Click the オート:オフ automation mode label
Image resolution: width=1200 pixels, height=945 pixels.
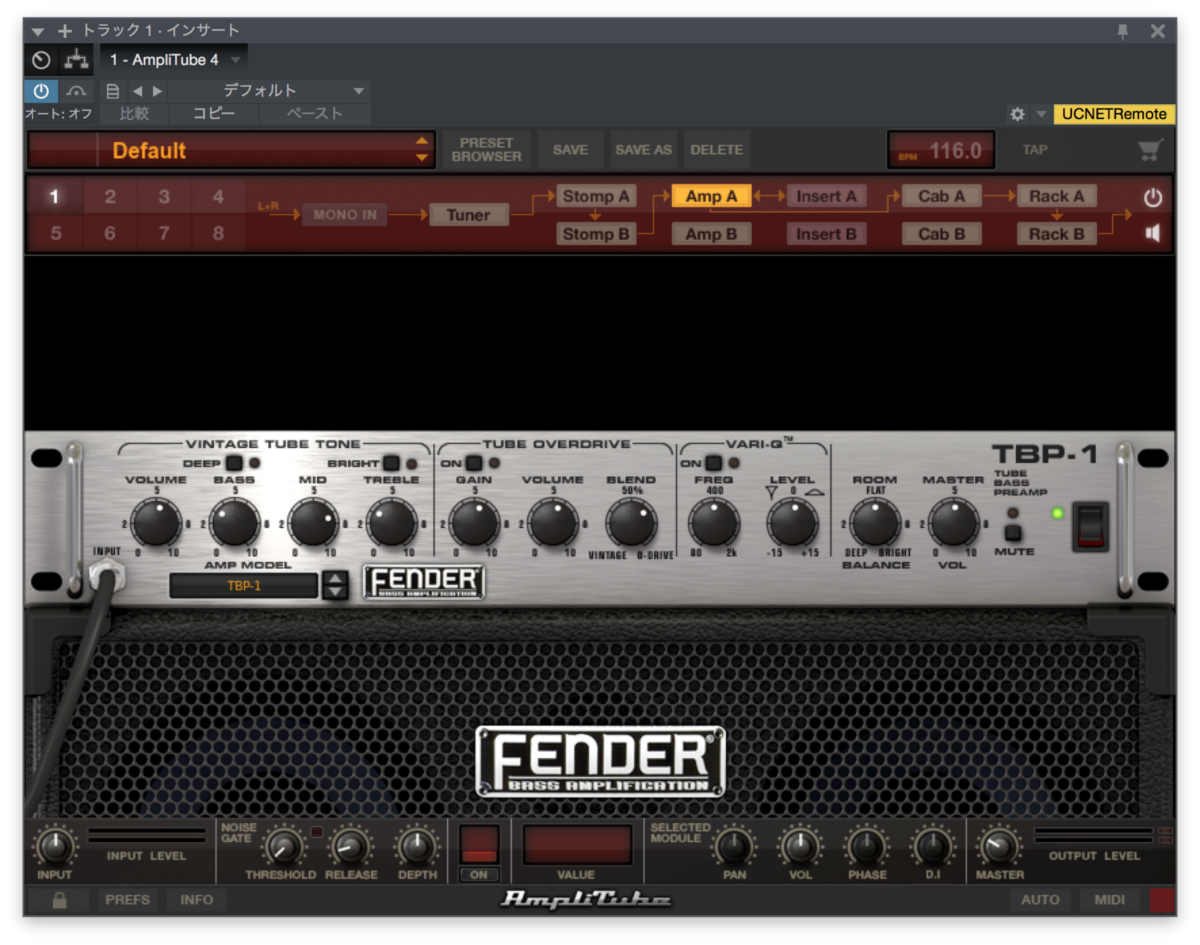click(x=58, y=114)
